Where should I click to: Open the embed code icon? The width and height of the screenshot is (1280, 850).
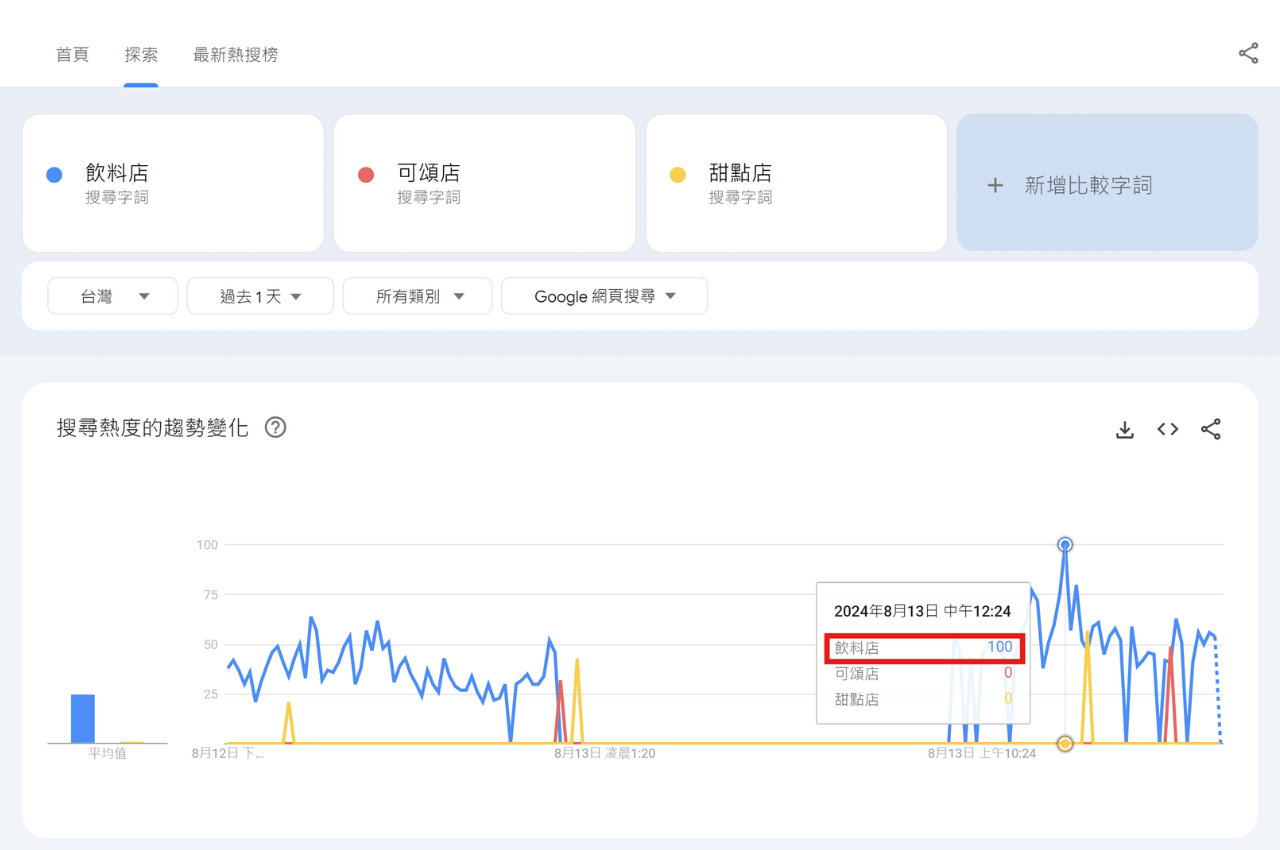point(1168,429)
